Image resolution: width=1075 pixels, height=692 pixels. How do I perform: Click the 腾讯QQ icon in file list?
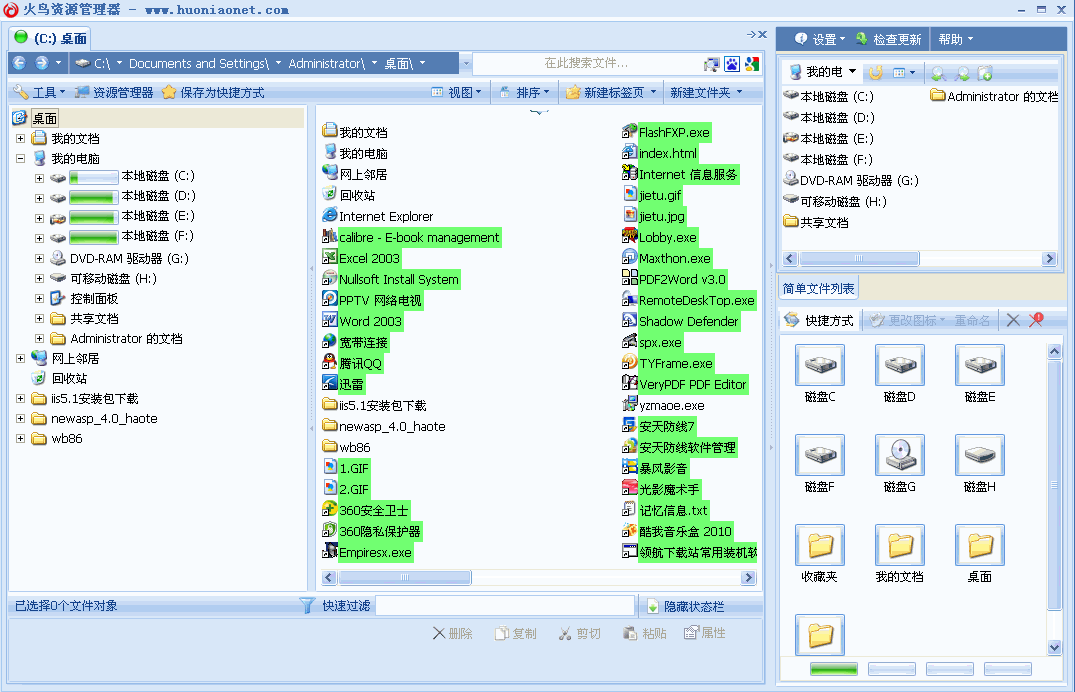(x=330, y=363)
